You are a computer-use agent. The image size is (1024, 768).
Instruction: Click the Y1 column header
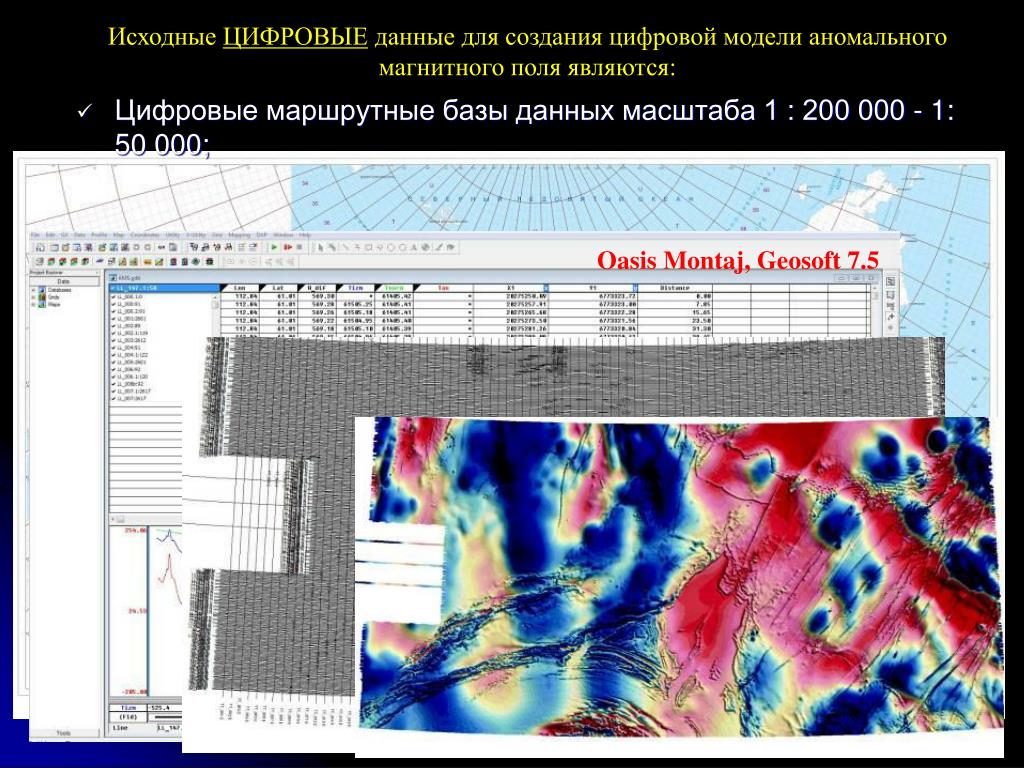593,288
